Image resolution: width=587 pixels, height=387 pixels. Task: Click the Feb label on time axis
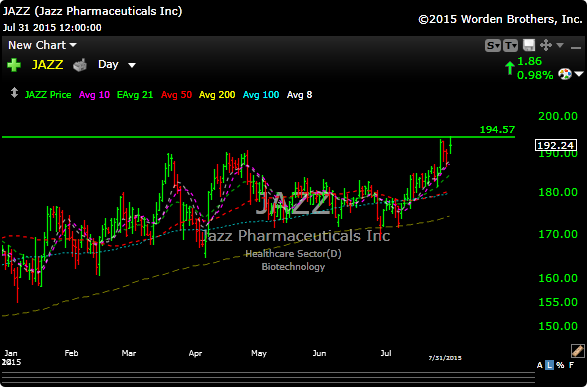click(71, 353)
